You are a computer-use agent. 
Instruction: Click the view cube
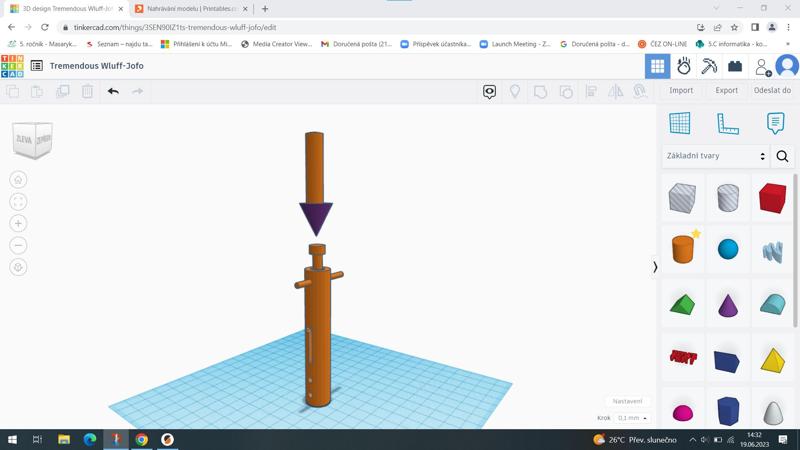(32, 140)
